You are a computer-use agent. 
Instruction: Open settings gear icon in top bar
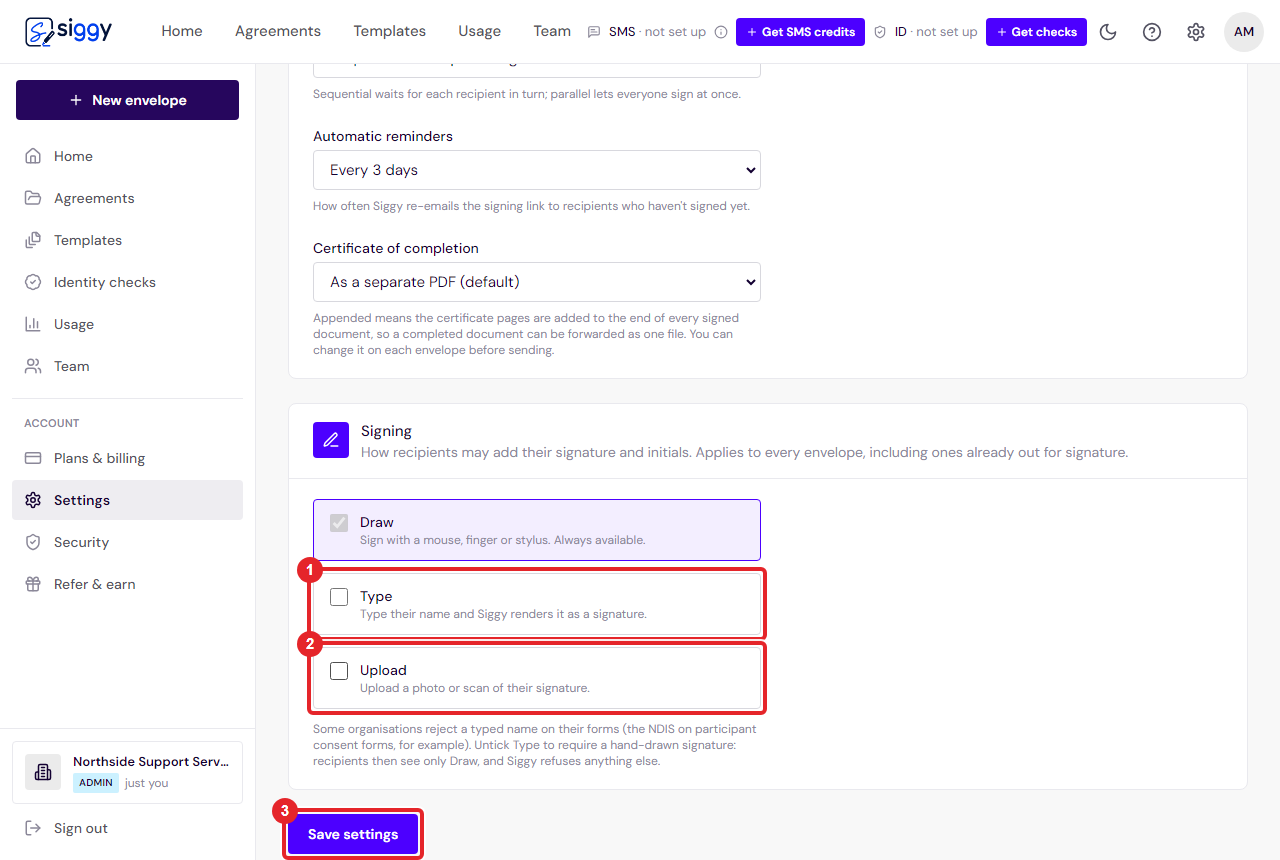pos(1196,32)
